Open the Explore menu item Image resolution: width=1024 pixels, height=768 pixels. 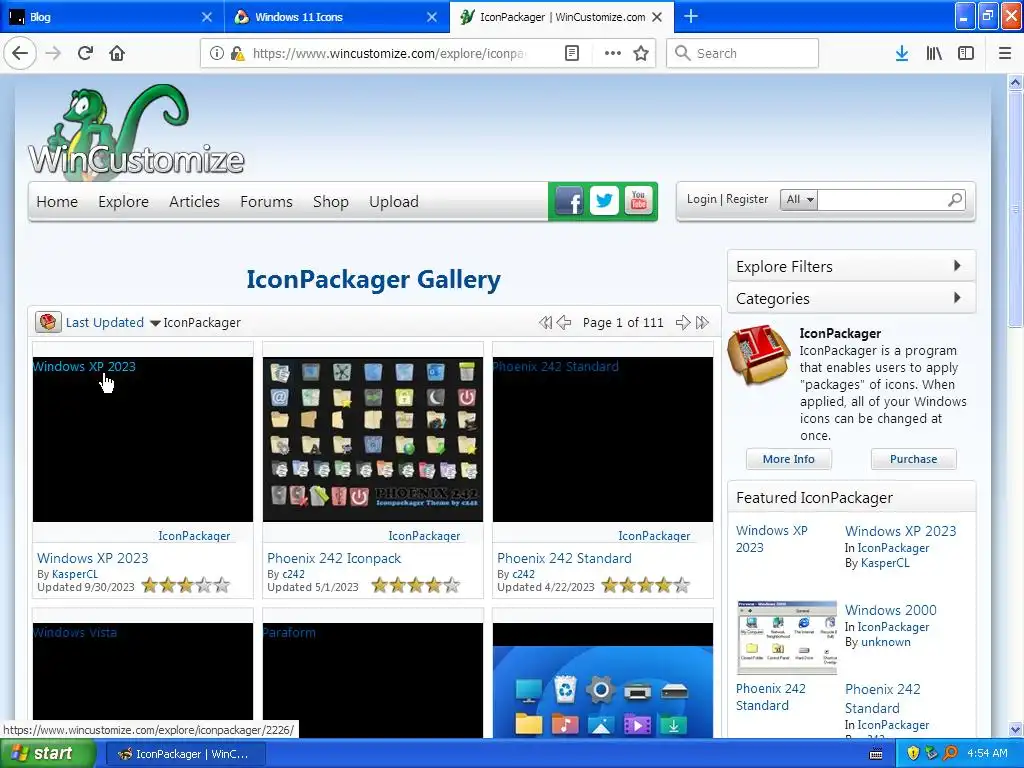point(123,202)
